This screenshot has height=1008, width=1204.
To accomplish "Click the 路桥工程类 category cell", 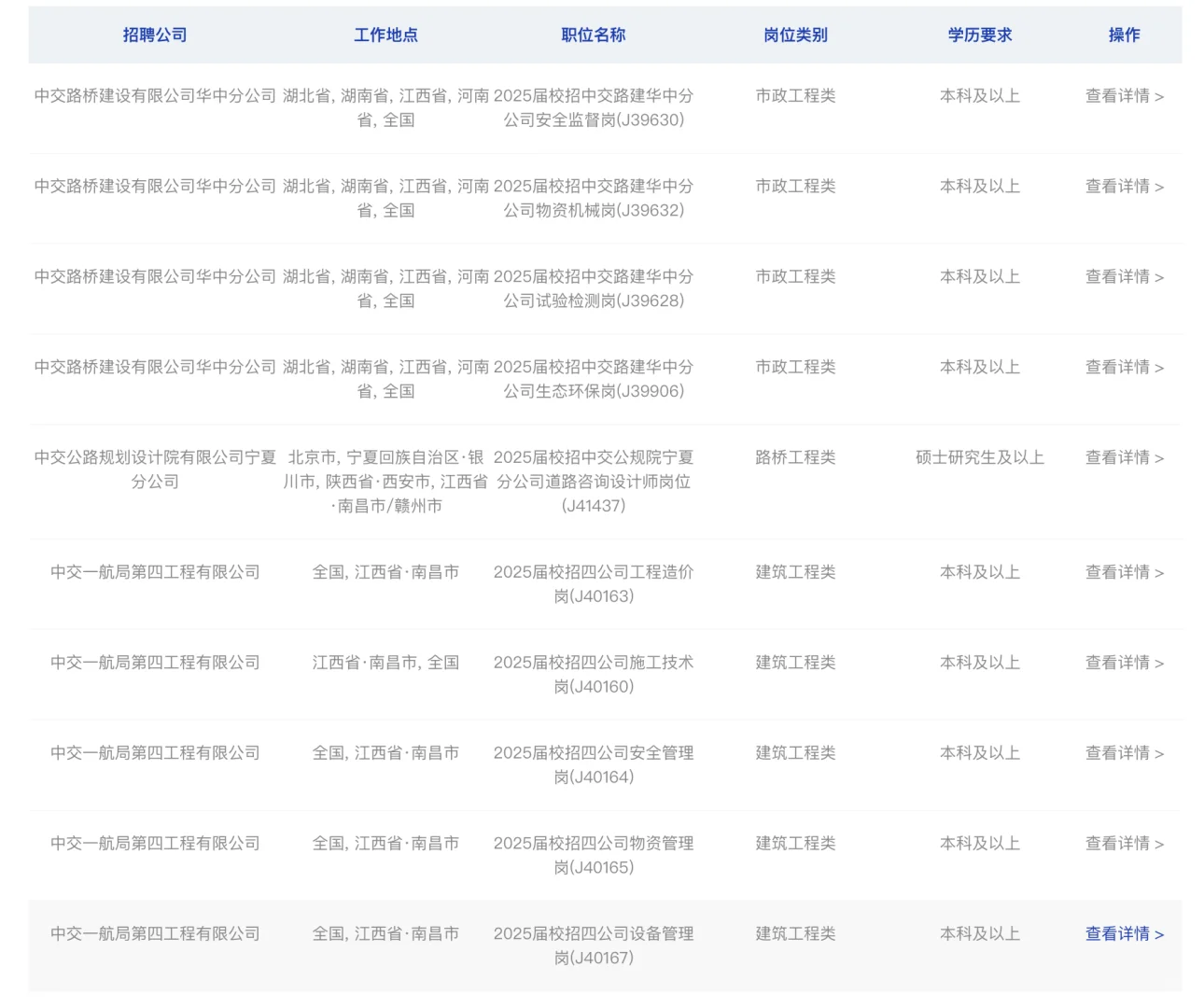I will tap(795, 458).
